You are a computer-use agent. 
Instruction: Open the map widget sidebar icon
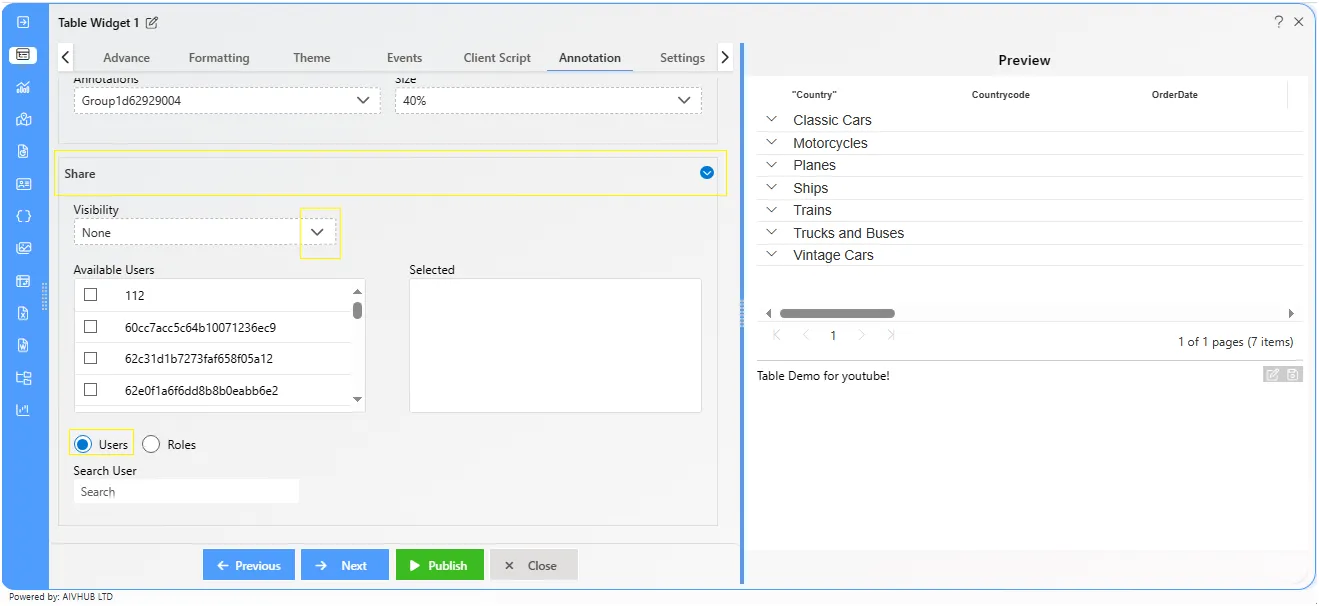coord(24,119)
